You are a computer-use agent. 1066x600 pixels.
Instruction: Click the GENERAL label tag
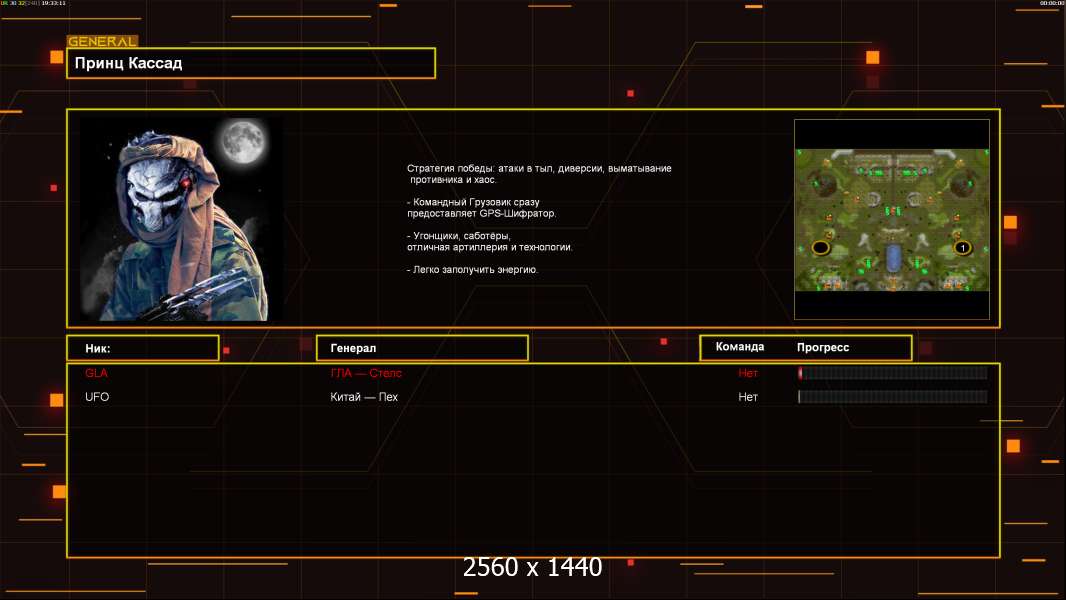pyautogui.click(x=102, y=41)
